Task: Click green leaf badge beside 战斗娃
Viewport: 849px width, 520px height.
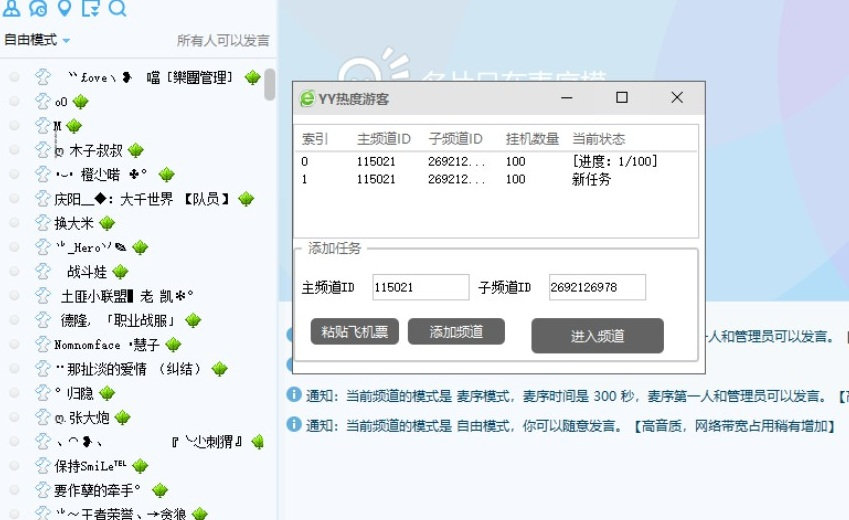Action: click(120, 271)
